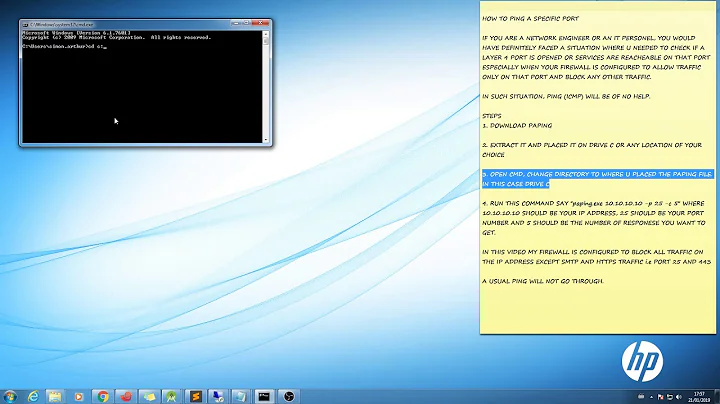Image resolution: width=720 pixels, height=404 pixels.
Task: Click step 1 DOWNLOAD PAPING in note
Action: point(517,125)
